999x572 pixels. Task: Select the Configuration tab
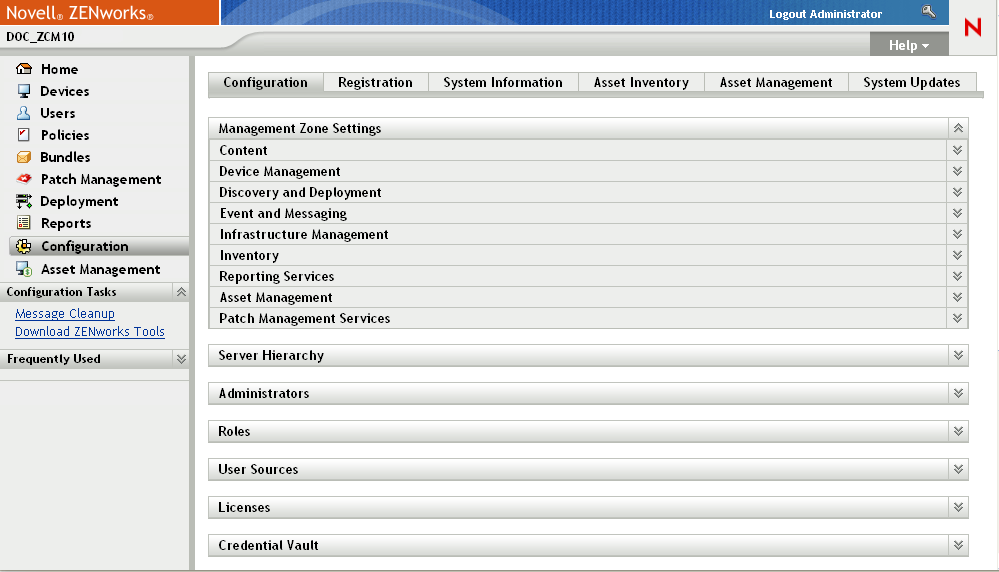[x=266, y=82]
